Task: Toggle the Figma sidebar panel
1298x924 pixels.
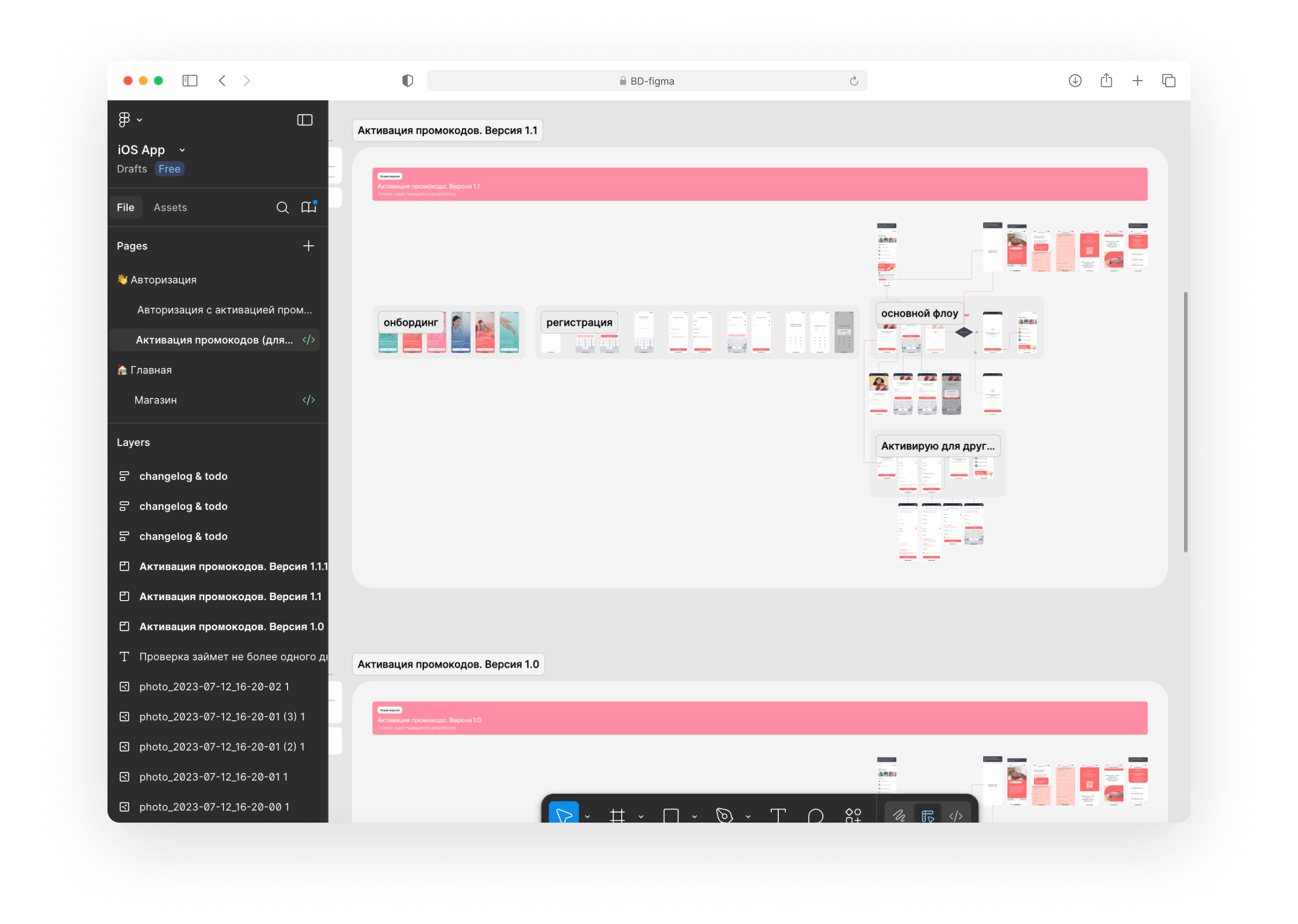Action: point(305,120)
